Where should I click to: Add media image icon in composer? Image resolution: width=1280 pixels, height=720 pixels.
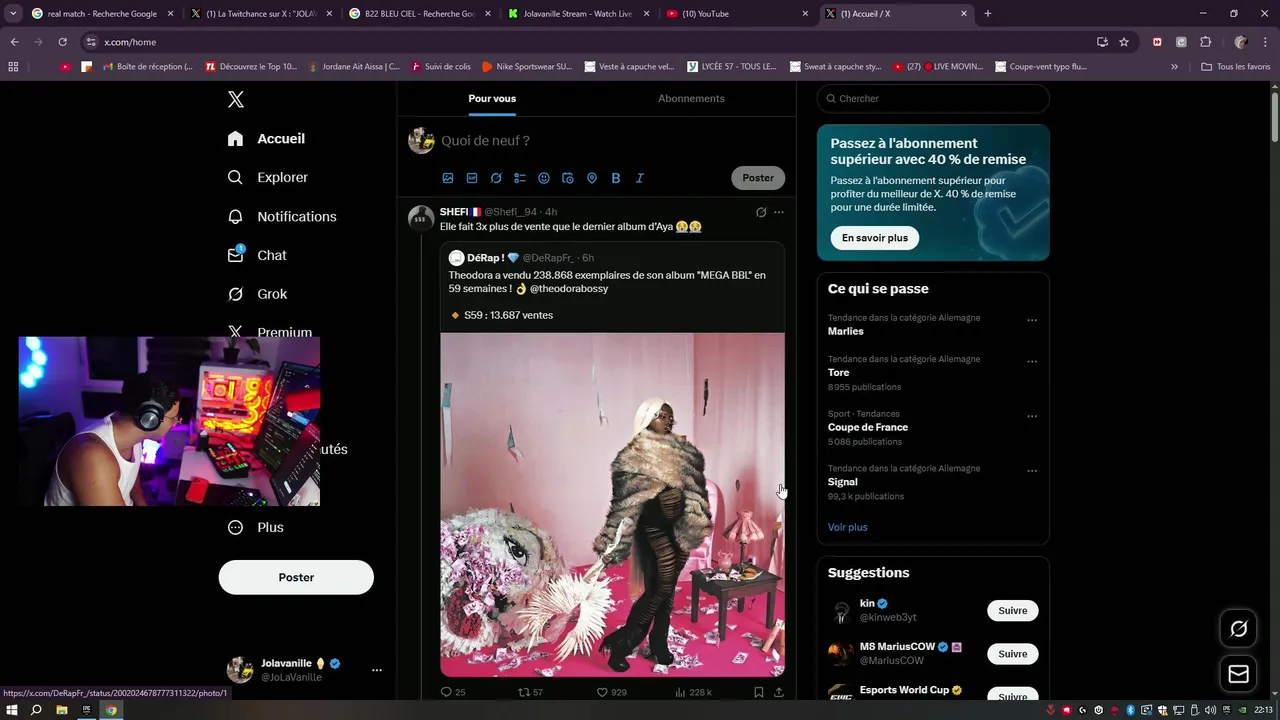tap(448, 178)
